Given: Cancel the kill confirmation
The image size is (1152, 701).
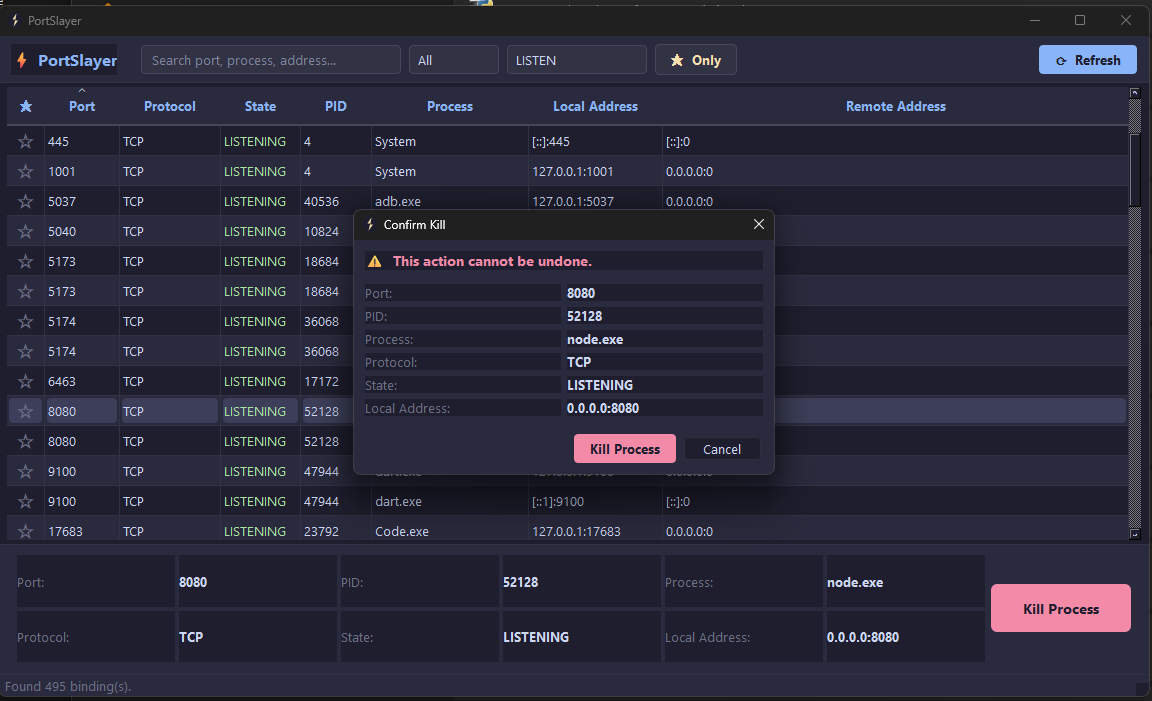Looking at the screenshot, I should pos(721,449).
